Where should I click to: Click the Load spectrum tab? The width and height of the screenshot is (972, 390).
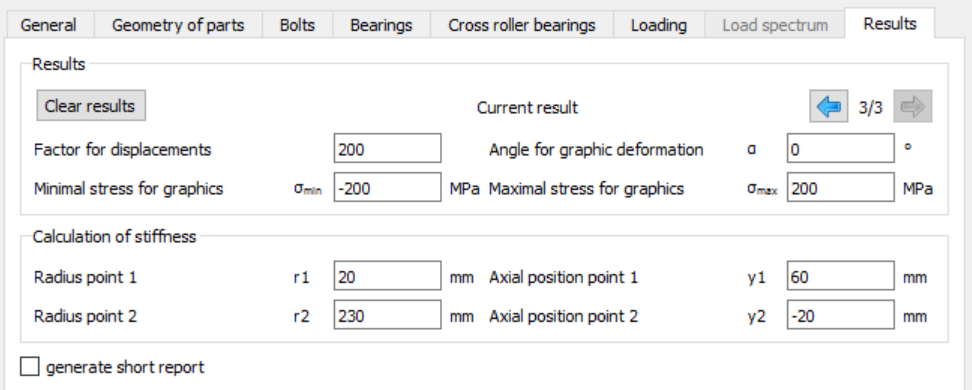[775, 25]
